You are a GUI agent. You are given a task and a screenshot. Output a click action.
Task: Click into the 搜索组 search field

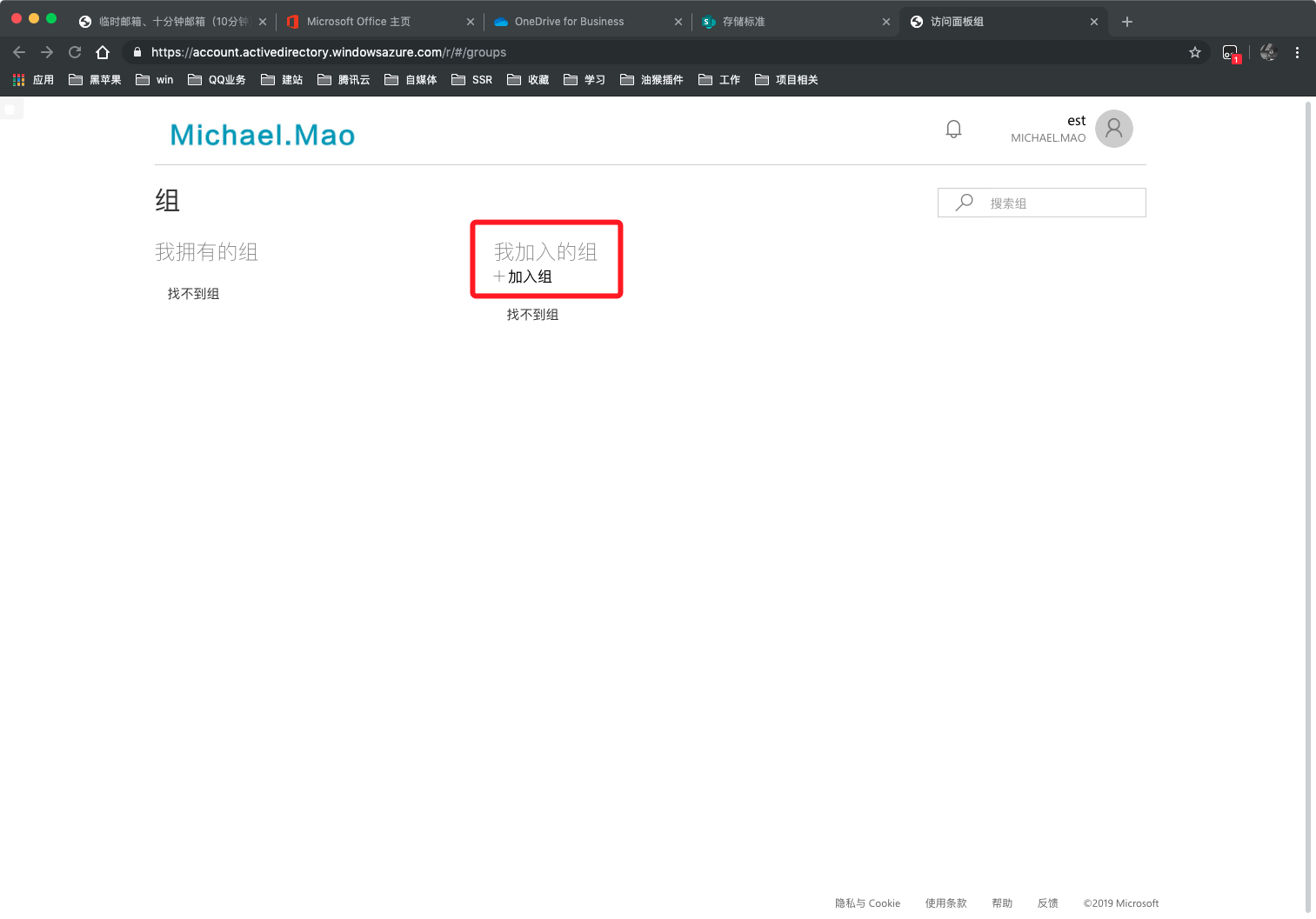(x=1041, y=203)
